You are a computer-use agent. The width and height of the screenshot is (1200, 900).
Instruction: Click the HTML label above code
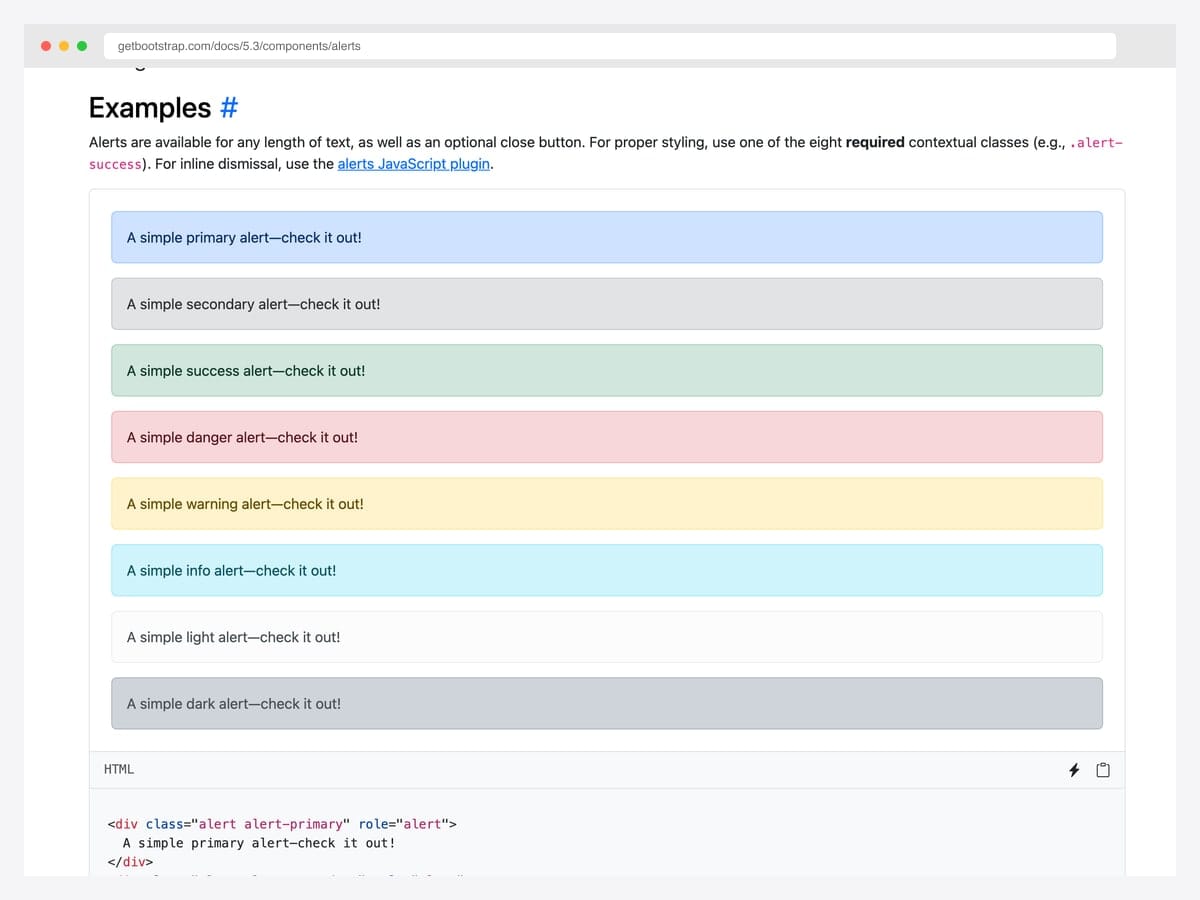pyautogui.click(x=119, y=770)
